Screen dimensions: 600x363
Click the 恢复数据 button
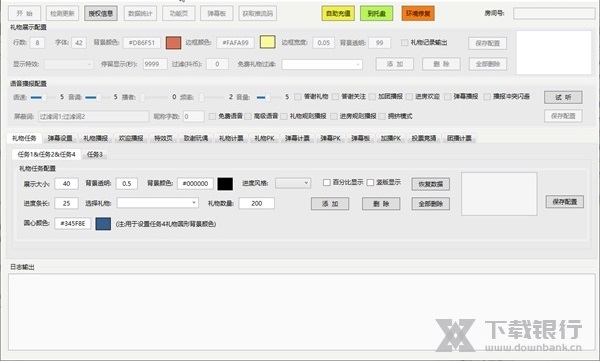431,184
